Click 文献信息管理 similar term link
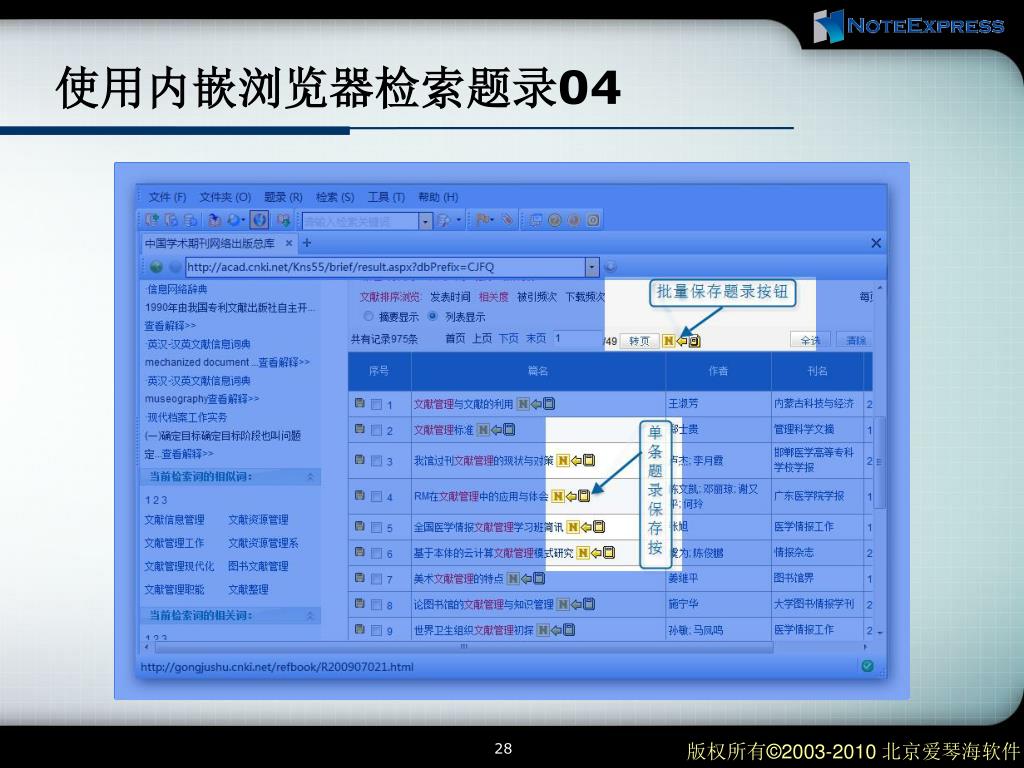The width and height of the screenshot is (1024, 768). [174, 520]
